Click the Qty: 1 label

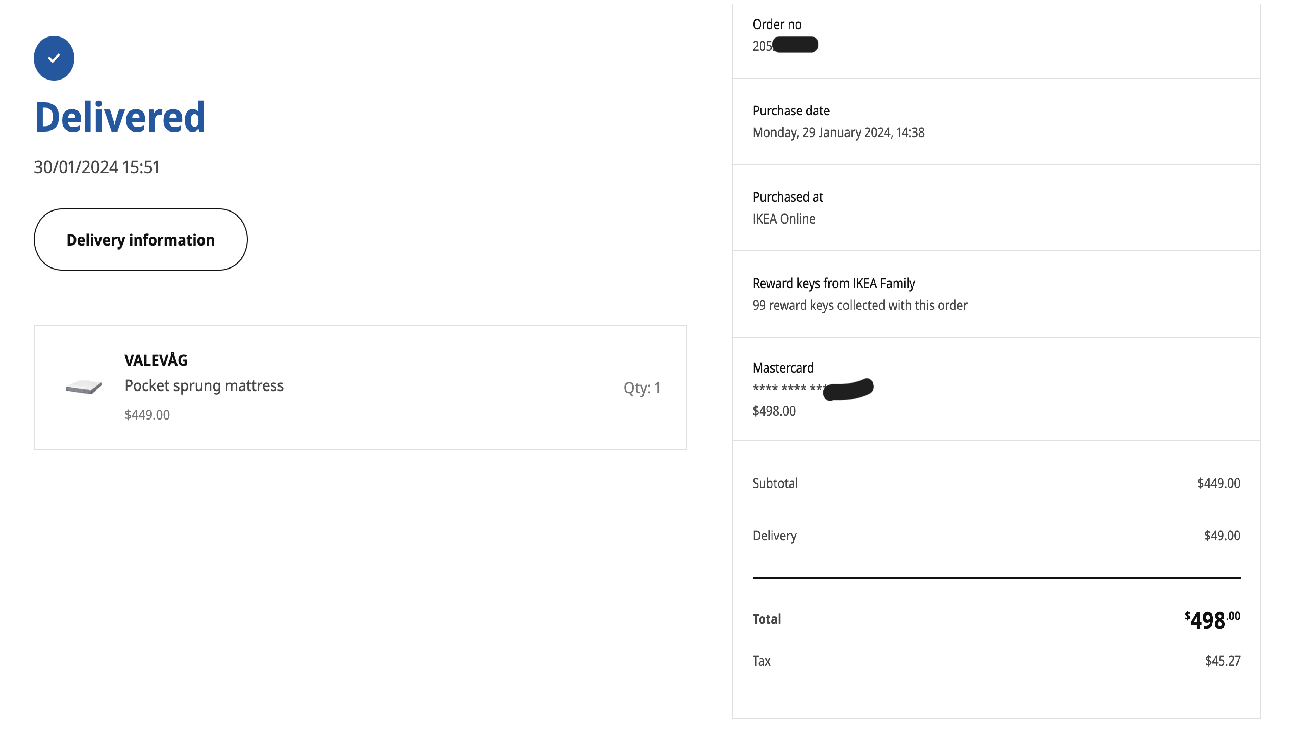click(642, 388)
